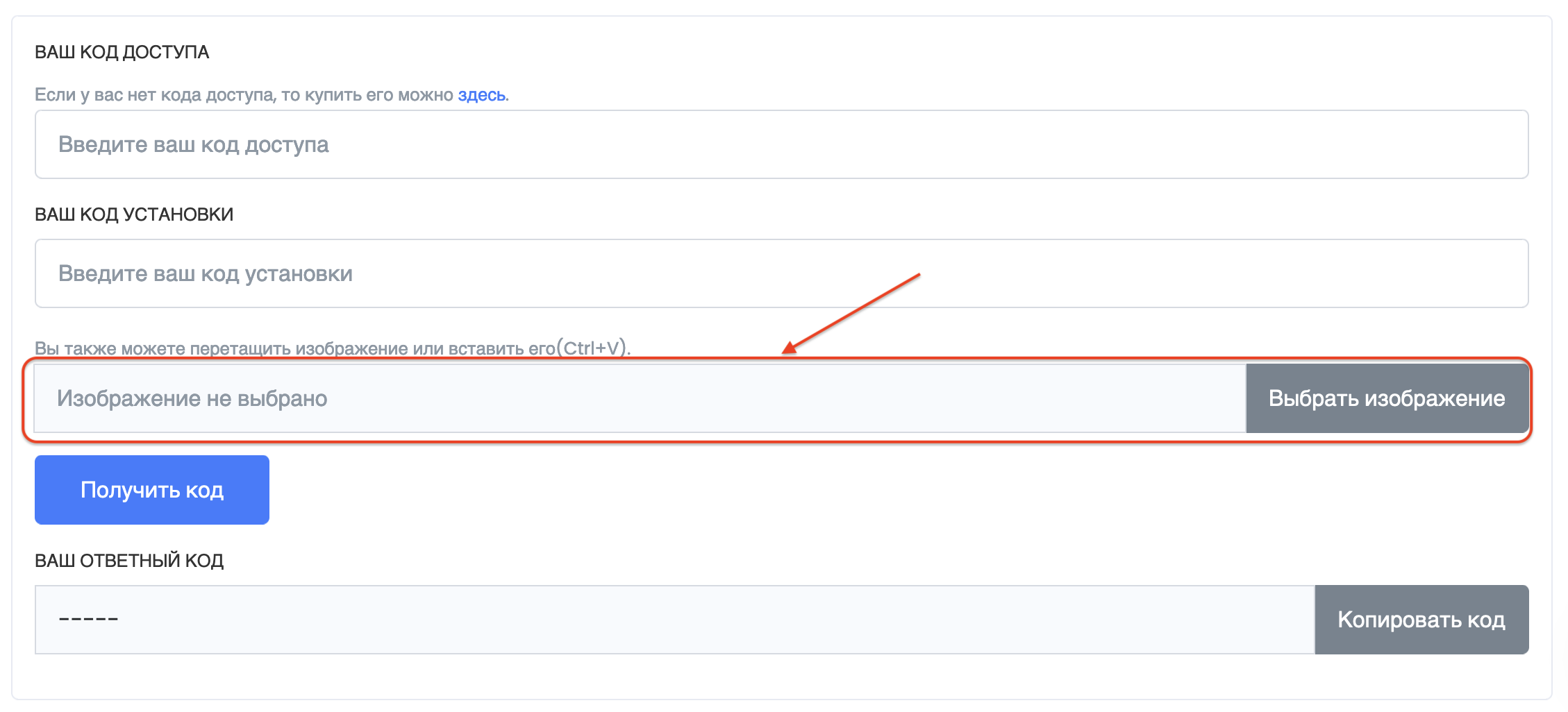Click the 'ВАШ КОД УСТАНОВКИ' label
Viewport: 1568px width, 712px height.
[134, 214]
